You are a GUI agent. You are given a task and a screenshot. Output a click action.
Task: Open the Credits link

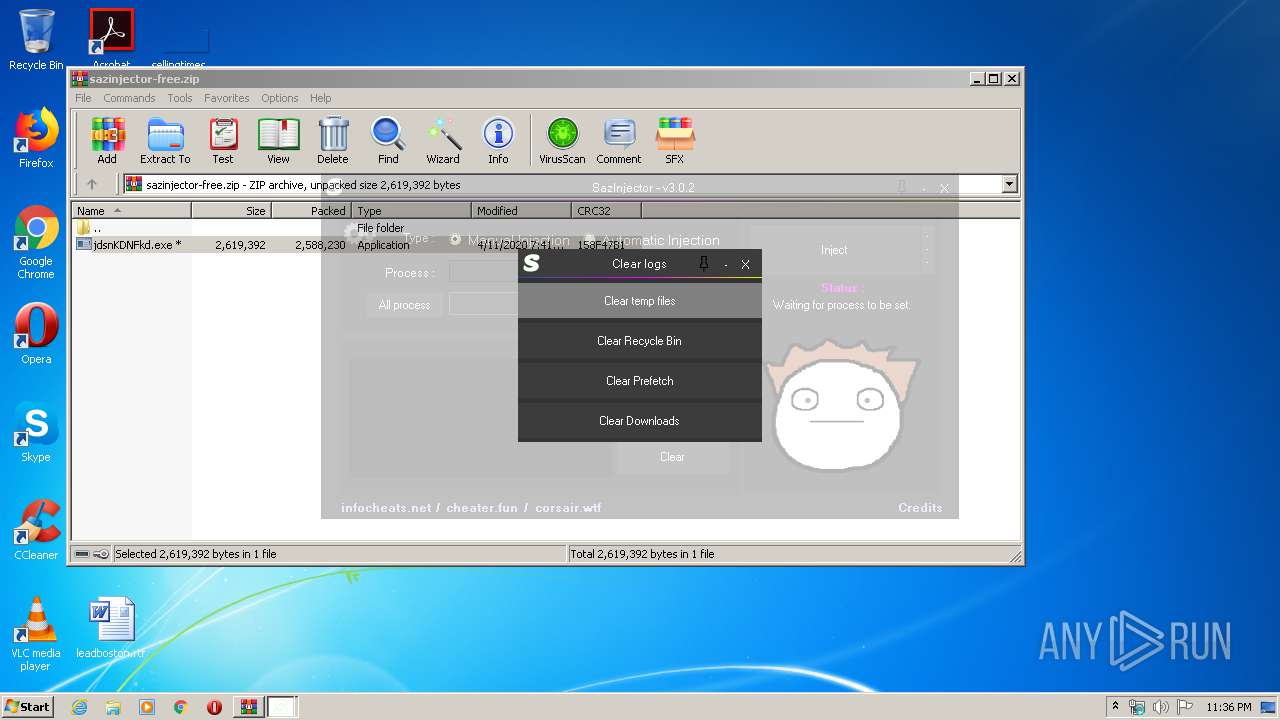pyautogui.click(x=920, y=508)
